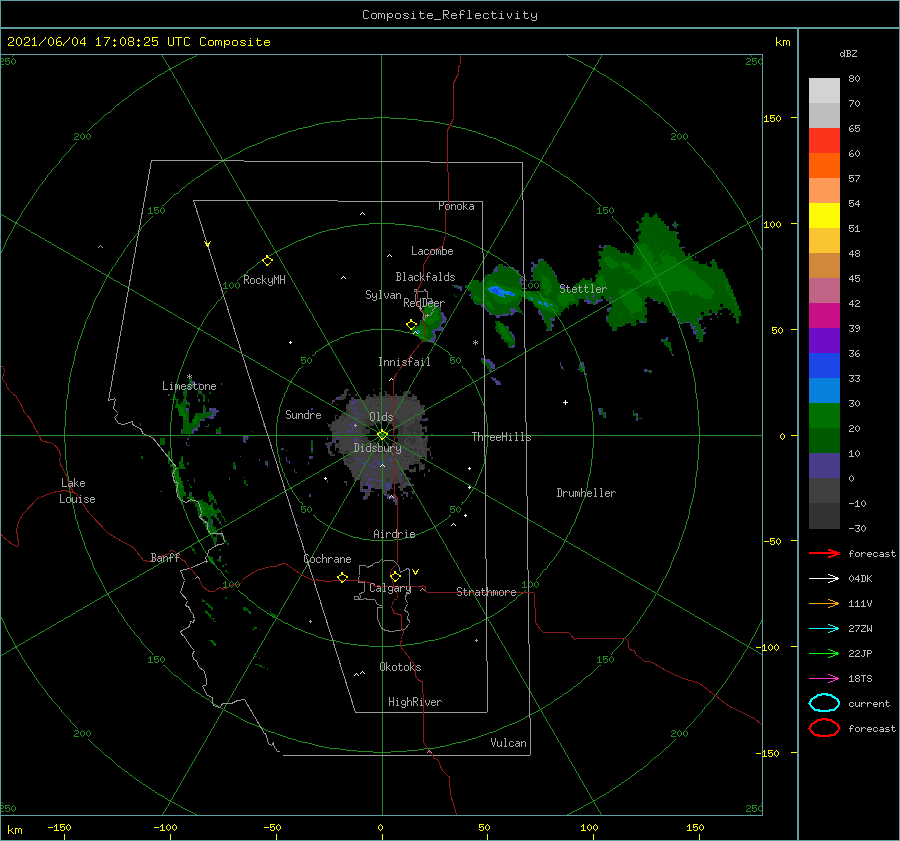Click the Sylvan label
Image resolution: width=900 pixels, height=841 pixels.
click(x=383, y=295)
